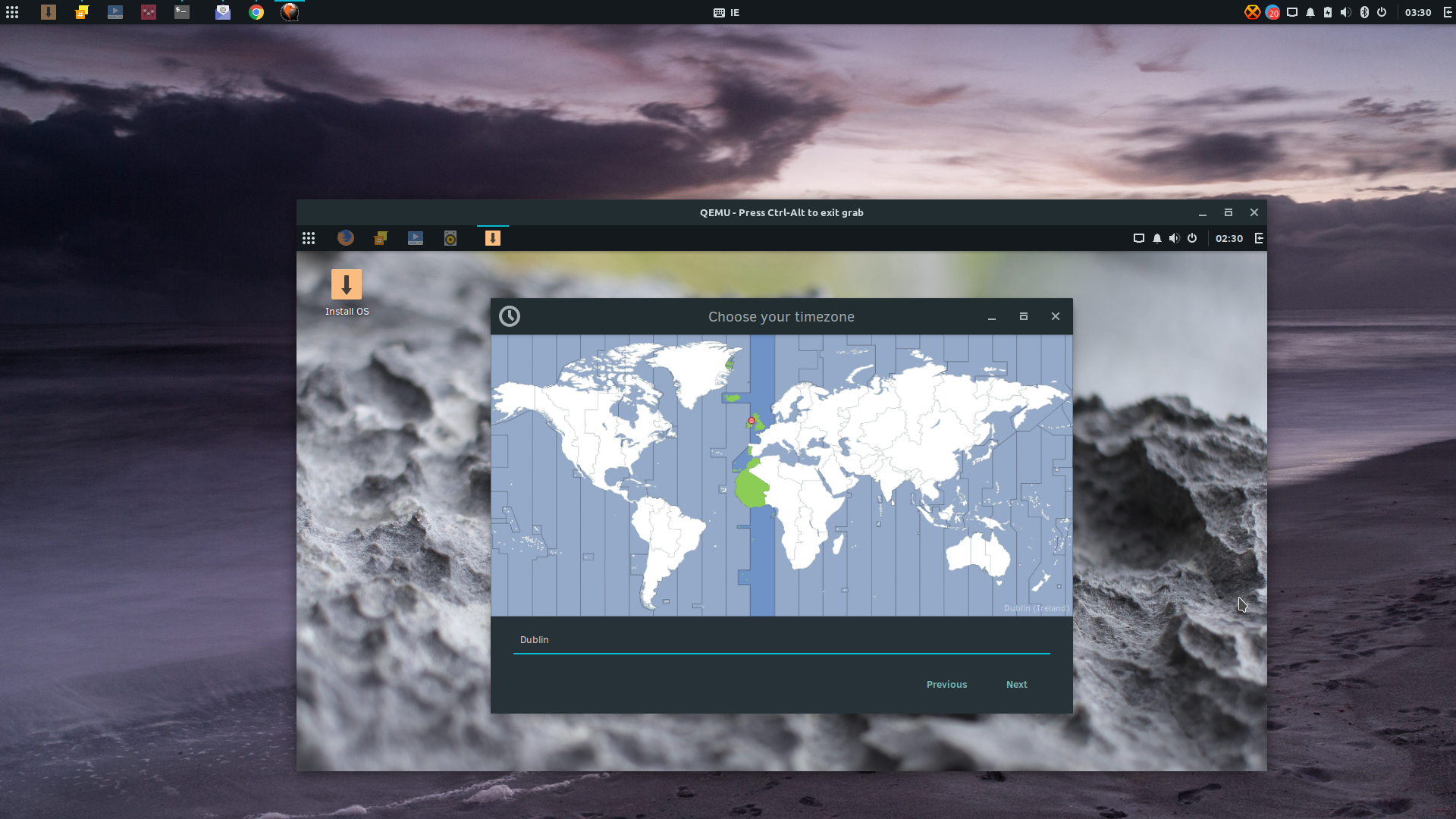1456x819 pixels.
Task: Open the host power button menu
Action: [x=1382, y=12]
